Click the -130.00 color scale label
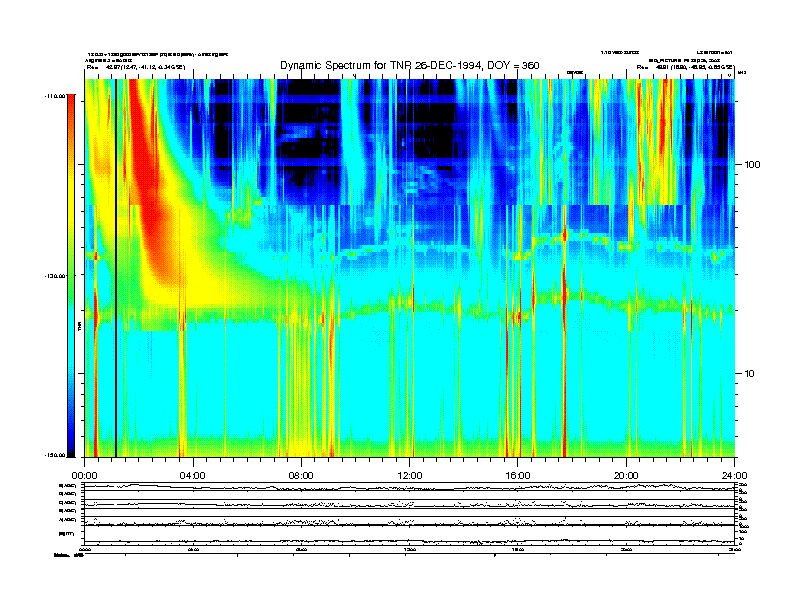This screenshot has height=612, width=792. point(56,276)
